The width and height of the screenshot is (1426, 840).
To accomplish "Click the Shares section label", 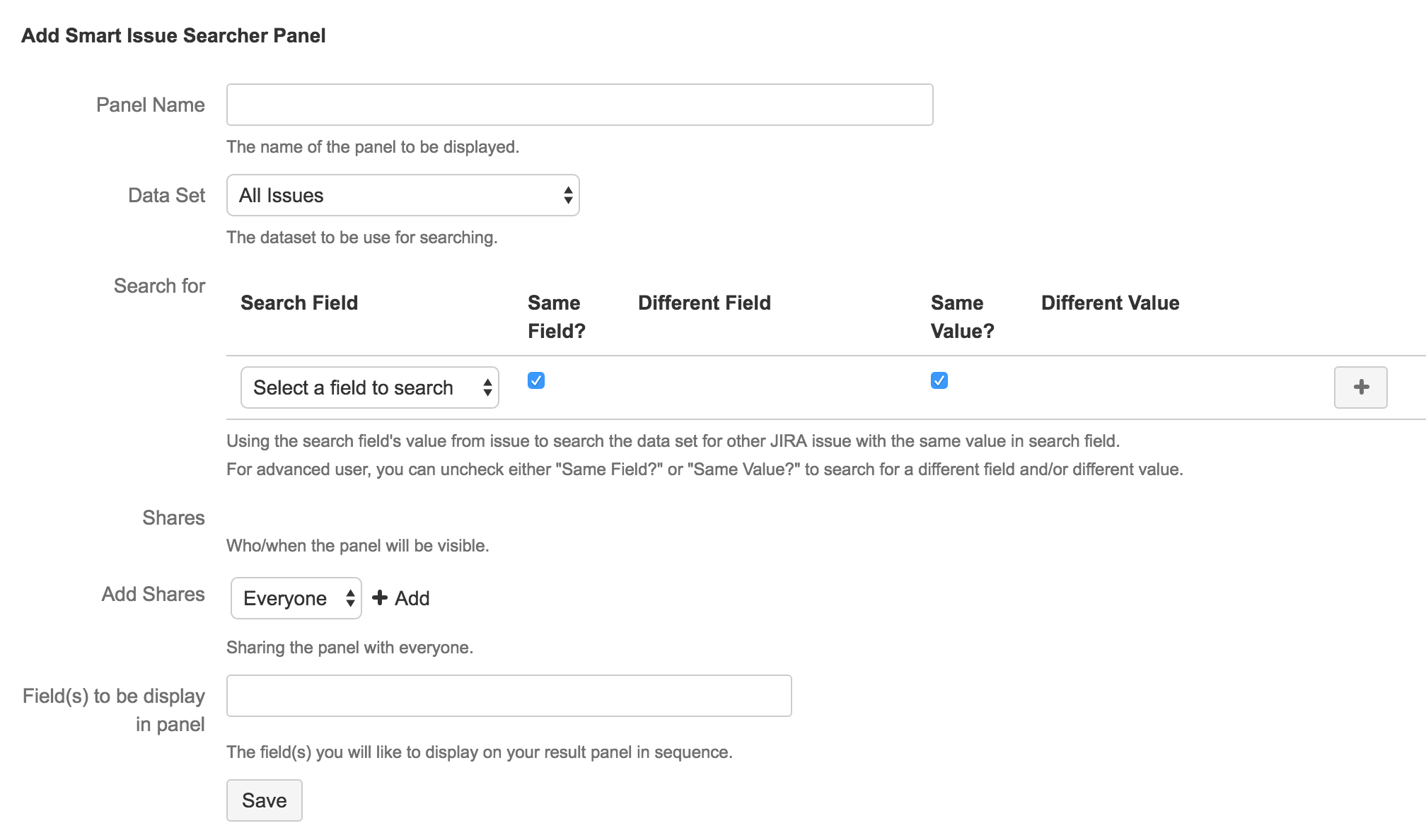I will click(x=173, y=518).
